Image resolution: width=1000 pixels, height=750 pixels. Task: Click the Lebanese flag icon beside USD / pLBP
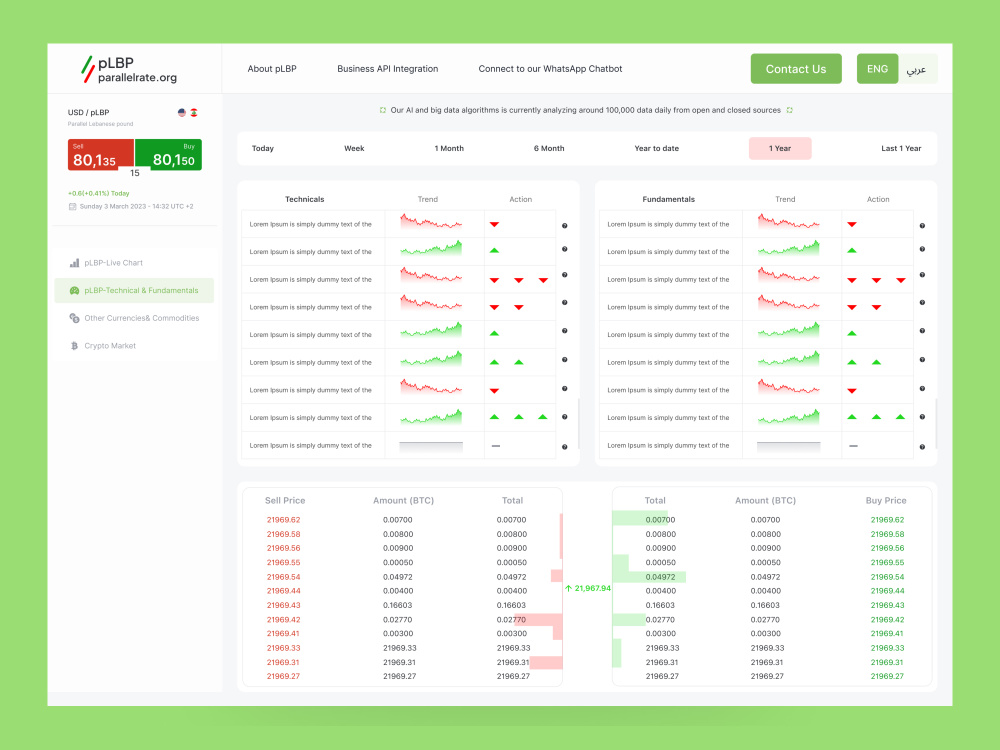tap(194, 113)
